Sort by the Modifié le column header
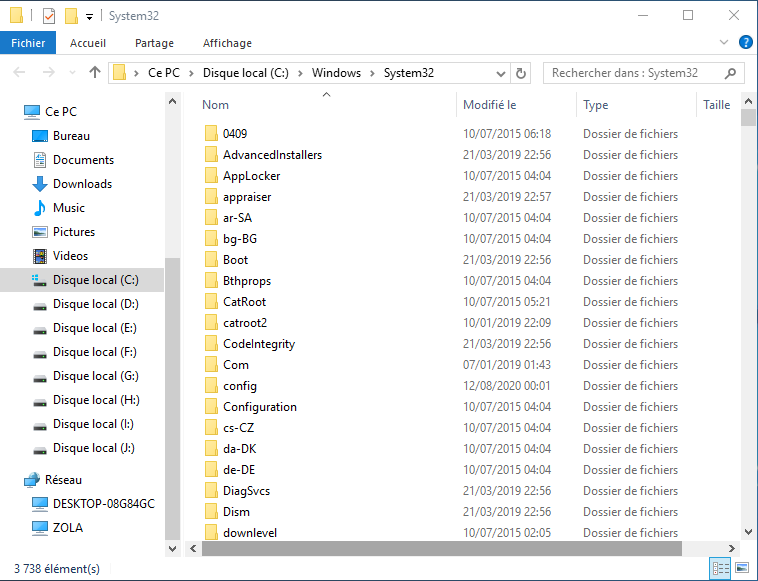Image resolution: width=758 pixels, height=581 pixels. pyautogui.click(x=490, y=105)
